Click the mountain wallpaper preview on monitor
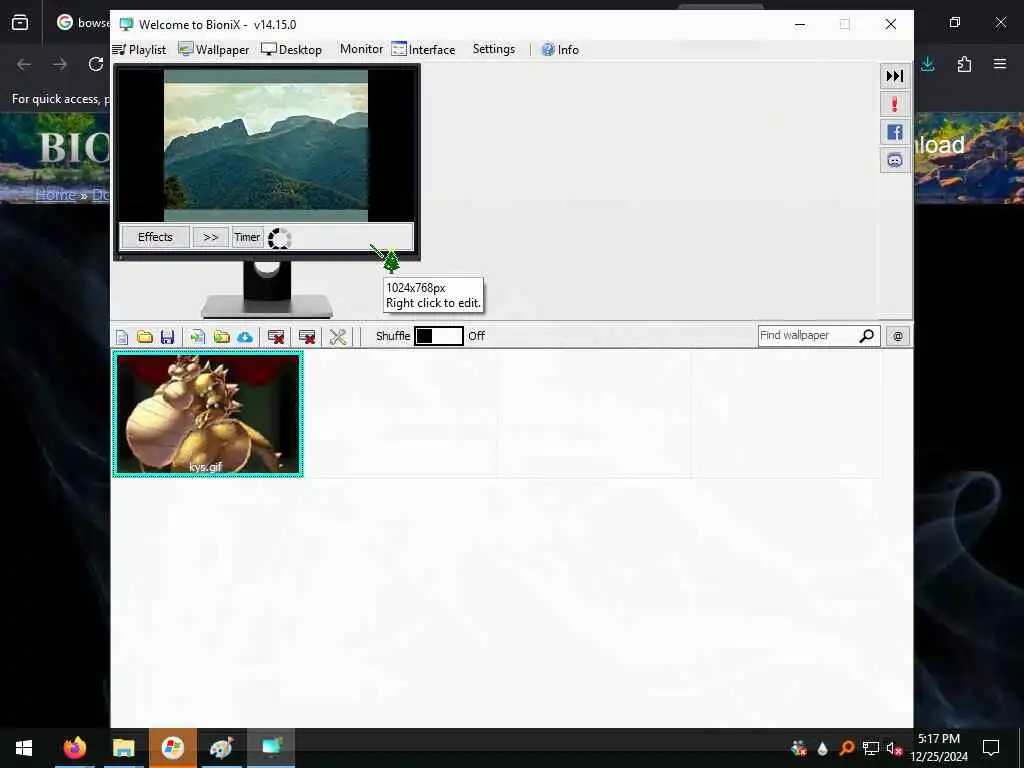1024x768 pixels. click(x=266, y=146)
